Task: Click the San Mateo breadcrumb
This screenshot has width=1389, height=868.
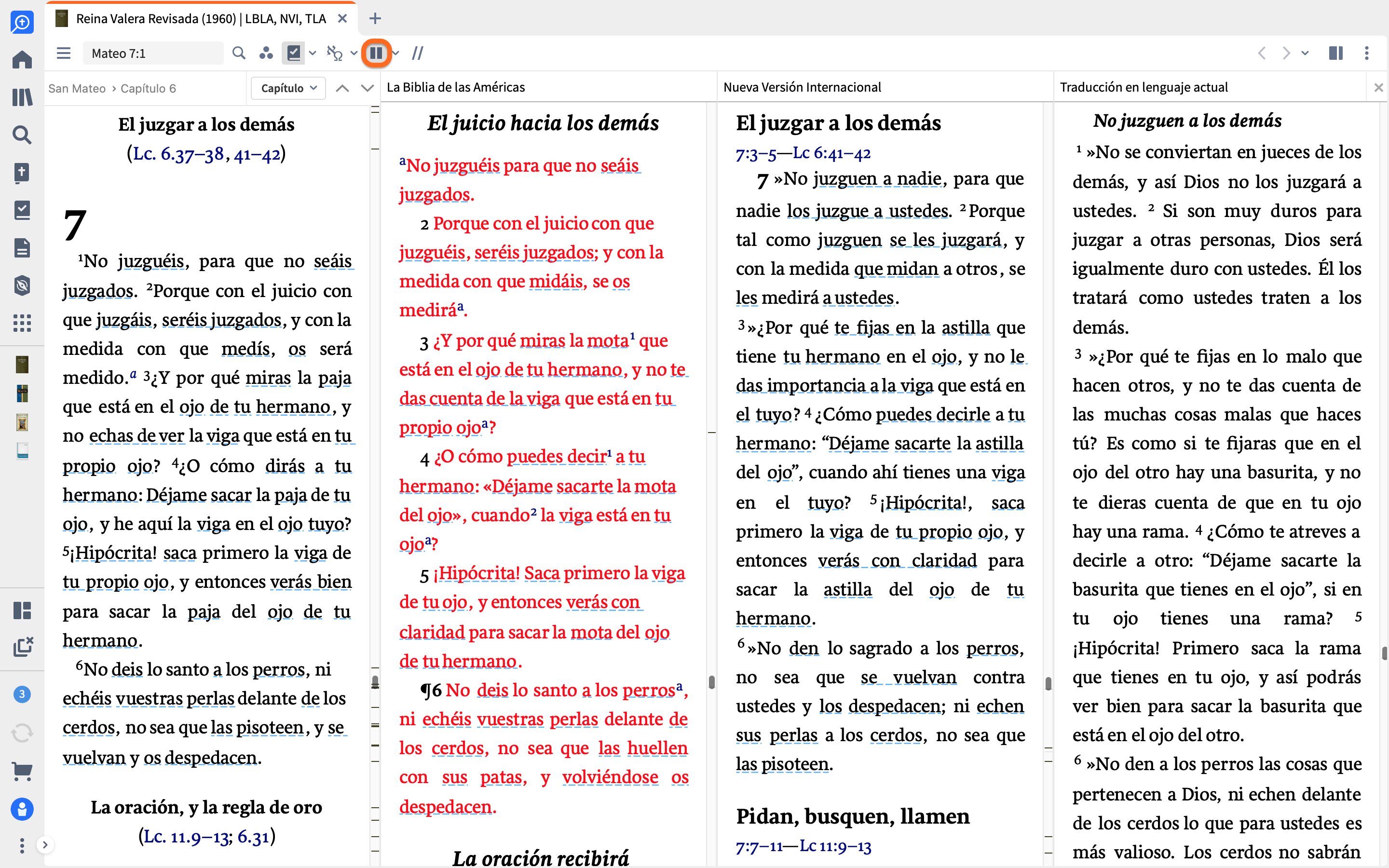Action: tap(77, 88)
